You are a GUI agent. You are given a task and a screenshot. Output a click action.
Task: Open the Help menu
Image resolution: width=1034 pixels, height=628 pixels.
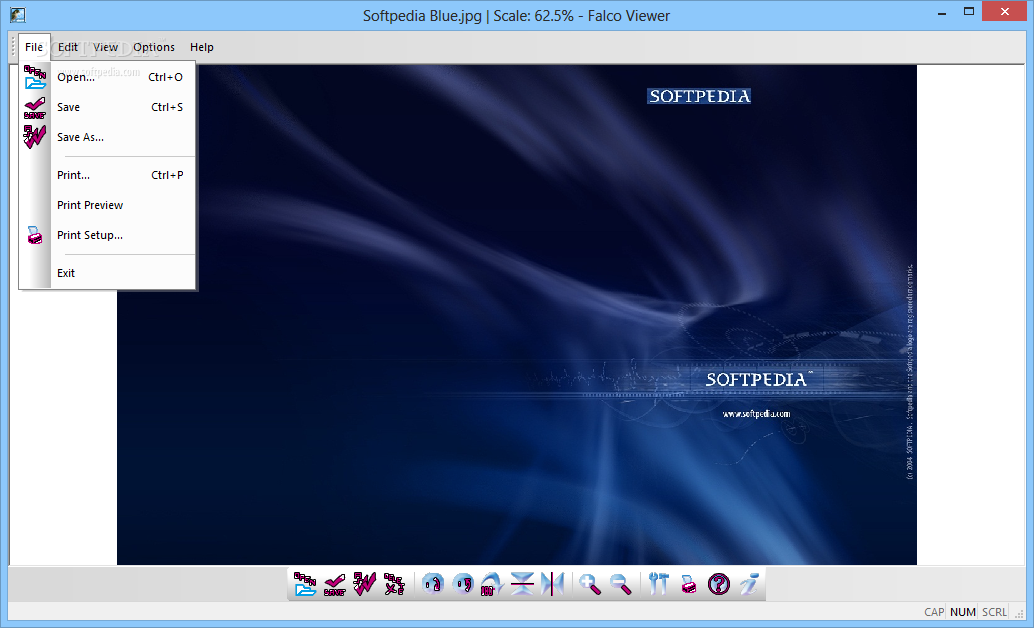[x=202, y=47]
